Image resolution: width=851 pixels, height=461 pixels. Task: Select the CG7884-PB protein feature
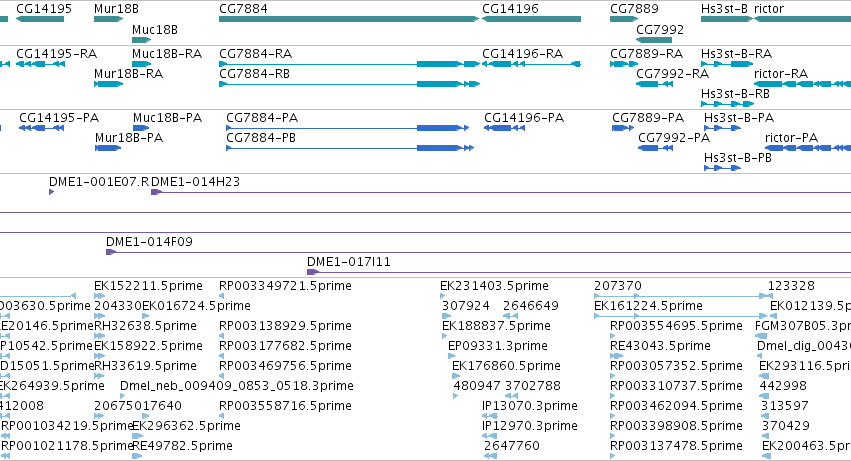(x=350, y=148)
